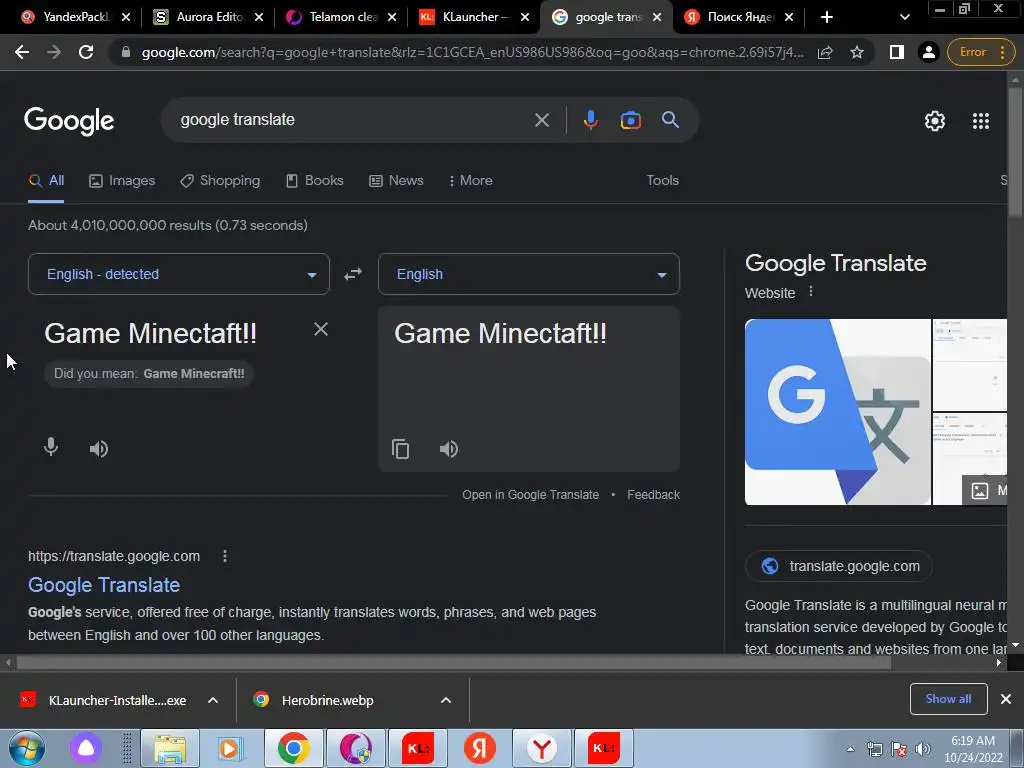Listen to the source text audio
This screenshot has width=1024, height=768.
point(99,449)
